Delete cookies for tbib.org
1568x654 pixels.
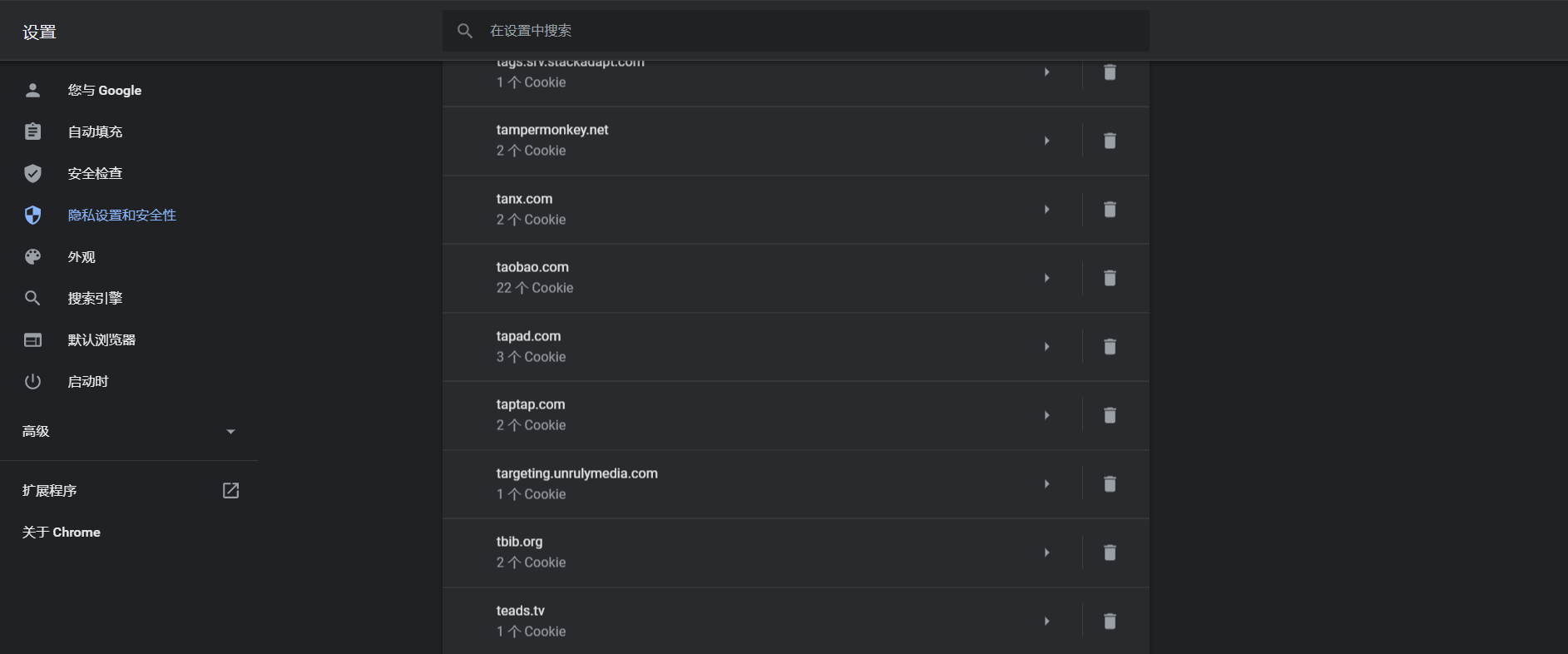click(1110, 552)
